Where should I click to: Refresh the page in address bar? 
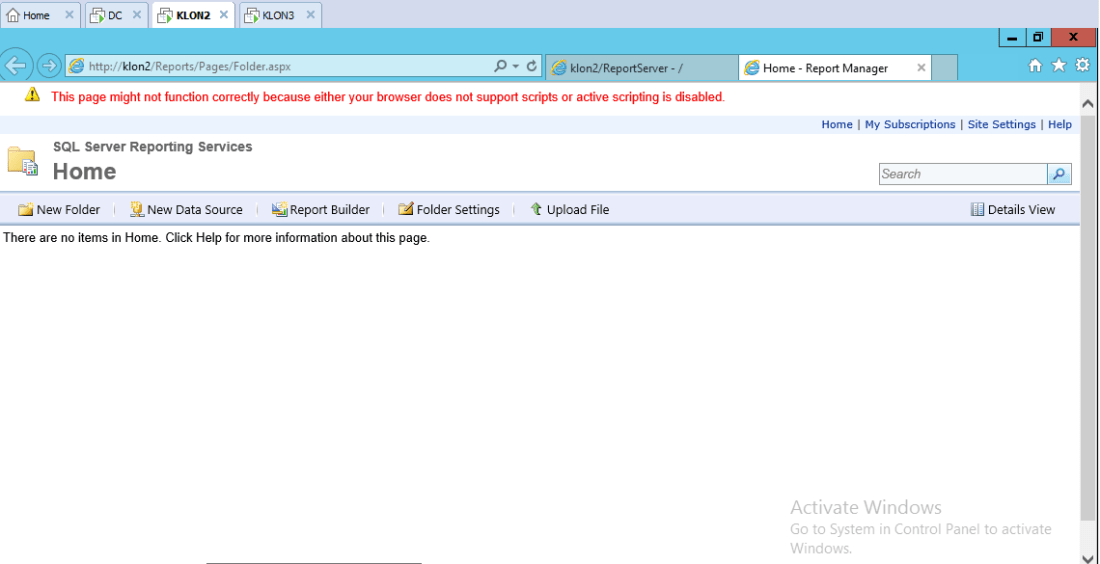(x=532, y=67)
